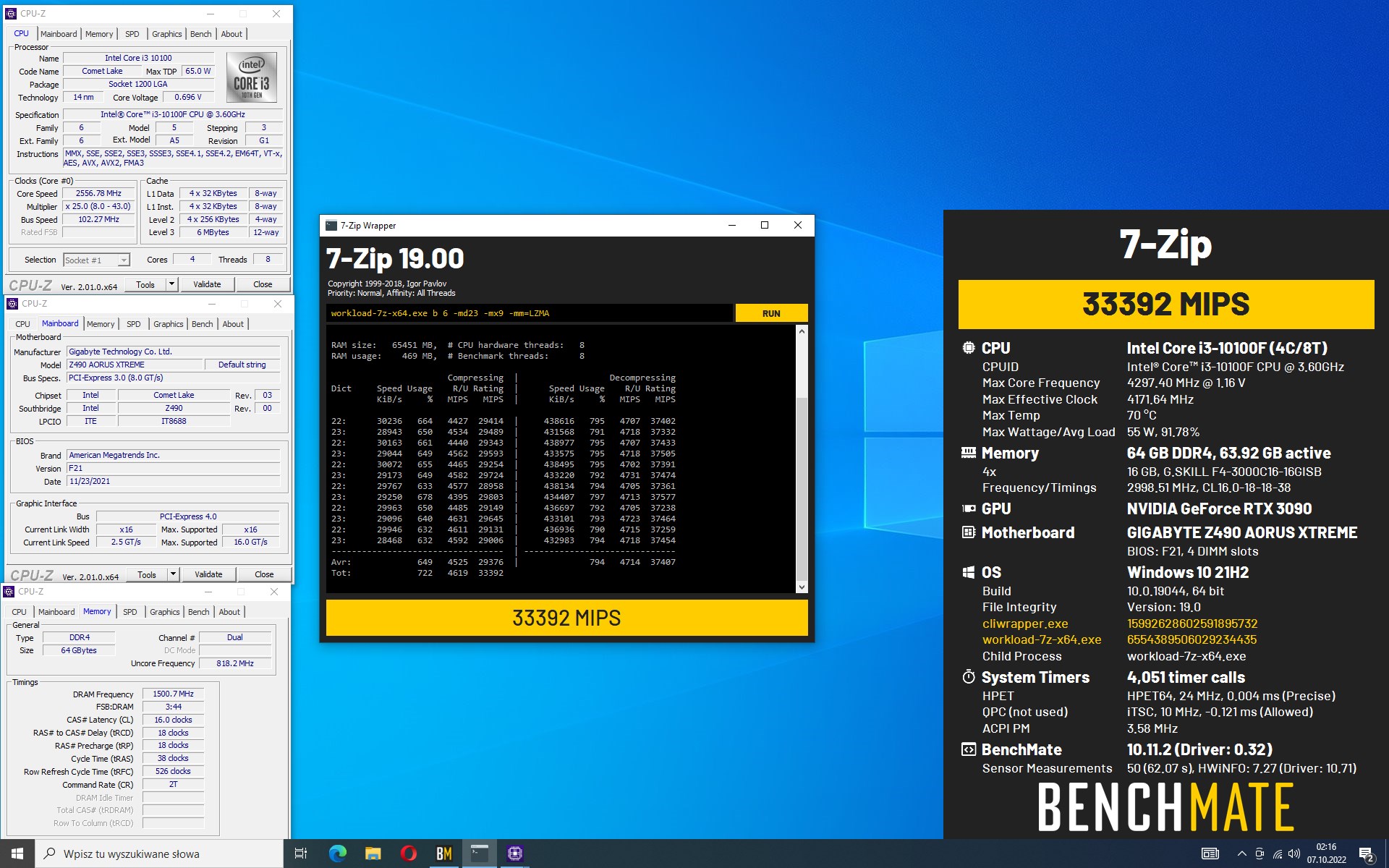Switch to Mainboard tab in top CPU-Z window
The width and height of the screenshot is (1389, 868).
[x=59, y=34]
